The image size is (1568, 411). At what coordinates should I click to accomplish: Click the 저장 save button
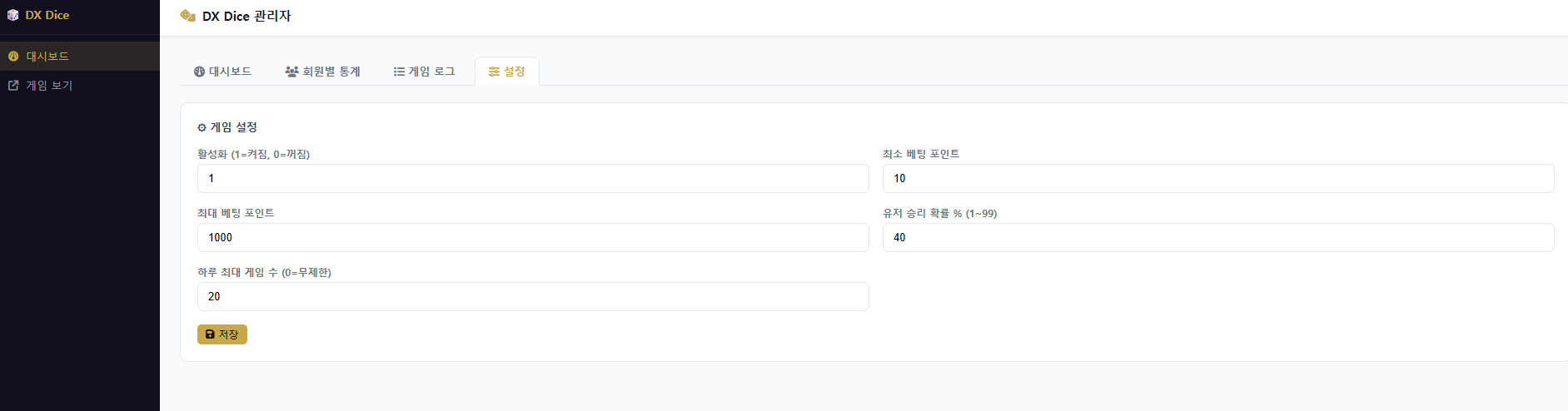pyautogui.click(x=222, y=334)
